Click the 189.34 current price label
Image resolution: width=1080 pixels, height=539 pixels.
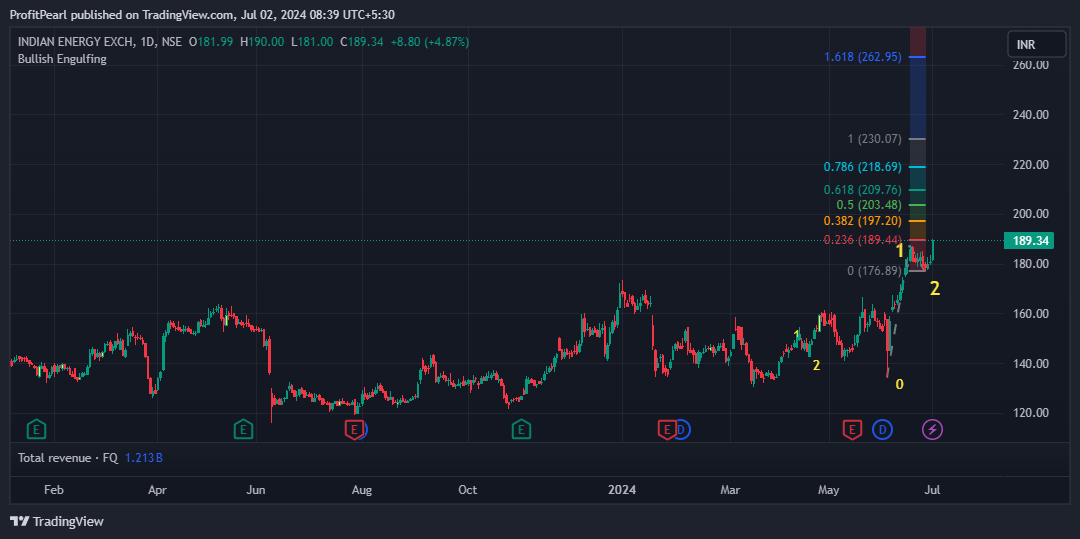(1028, 241)
